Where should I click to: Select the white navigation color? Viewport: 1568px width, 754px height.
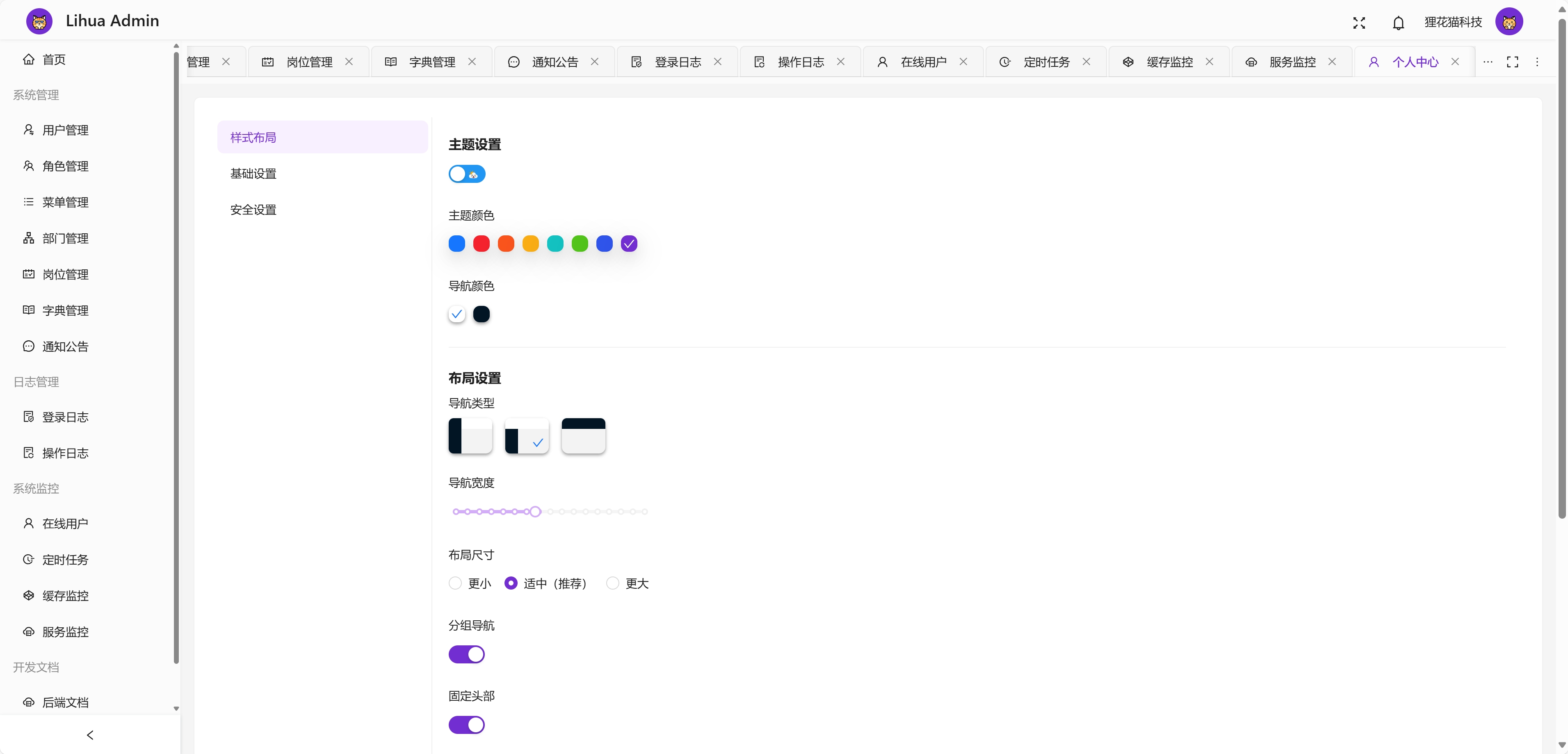tap(456, 314)
